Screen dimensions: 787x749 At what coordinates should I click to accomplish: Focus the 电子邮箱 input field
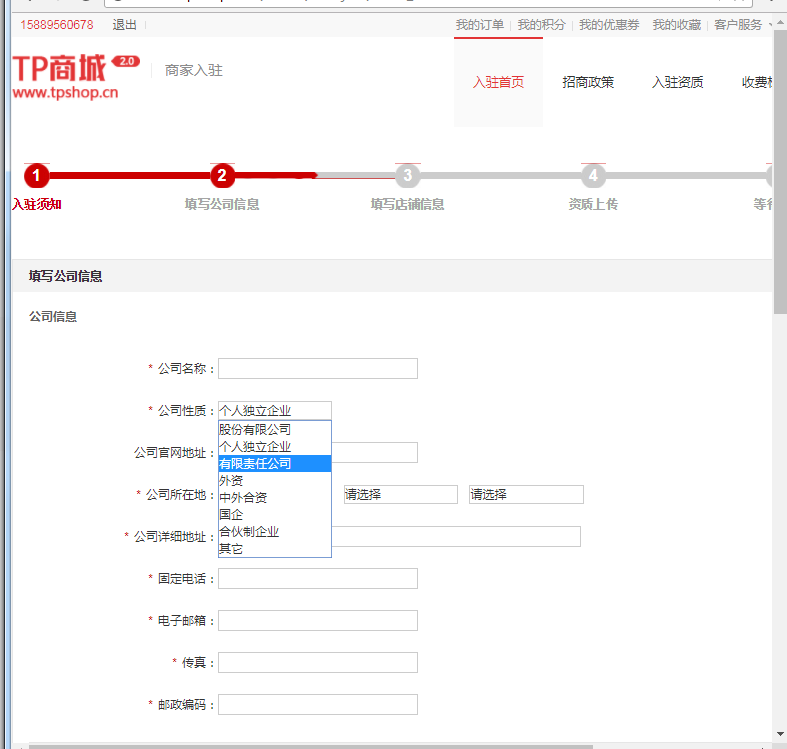(x=317, y=621)
